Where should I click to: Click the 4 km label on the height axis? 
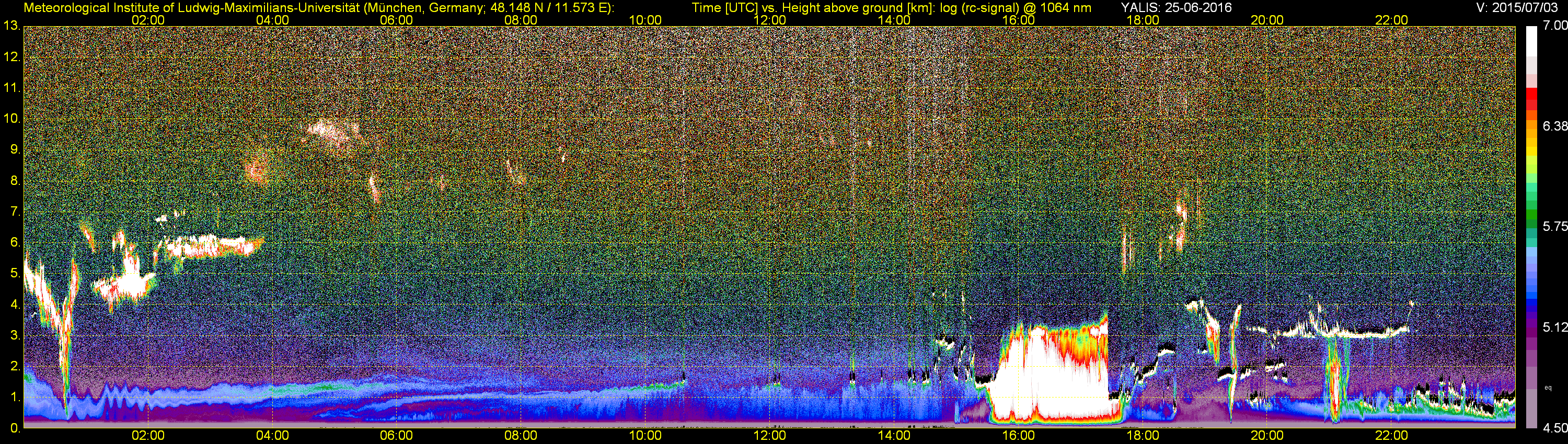tap(15, 305)
